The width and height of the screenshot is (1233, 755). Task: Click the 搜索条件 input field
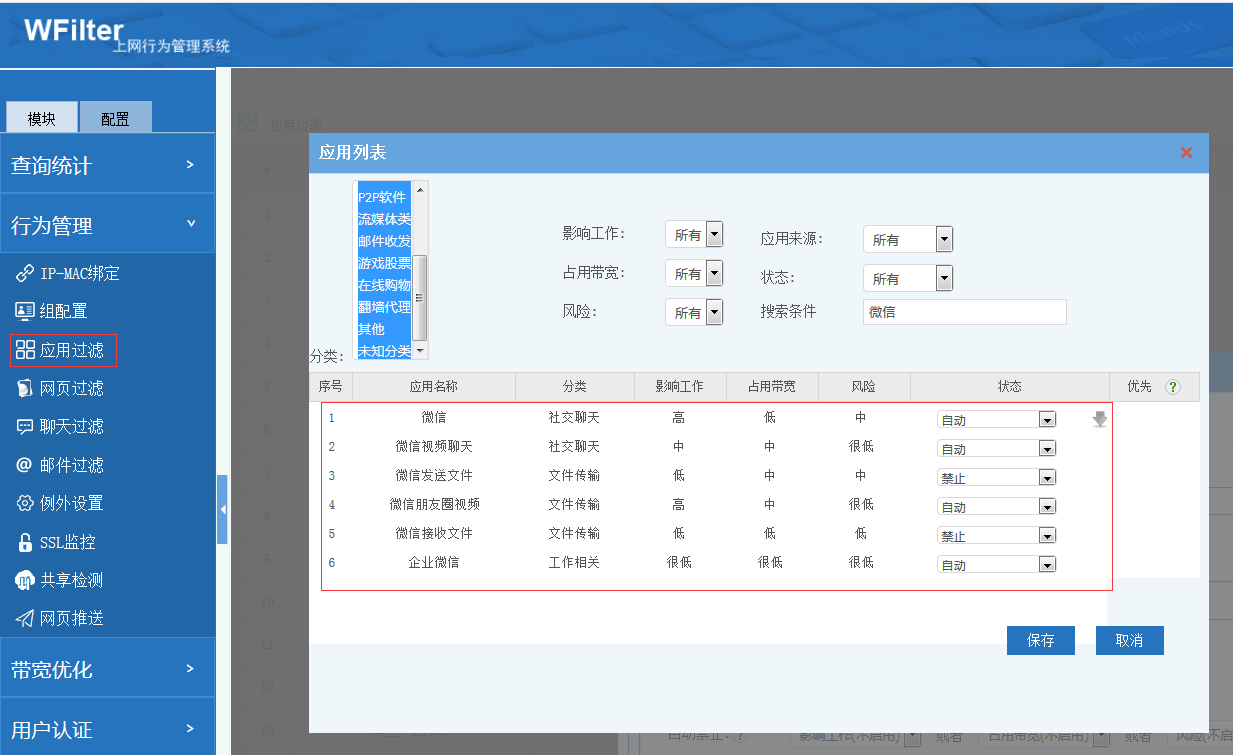point(964,312)
